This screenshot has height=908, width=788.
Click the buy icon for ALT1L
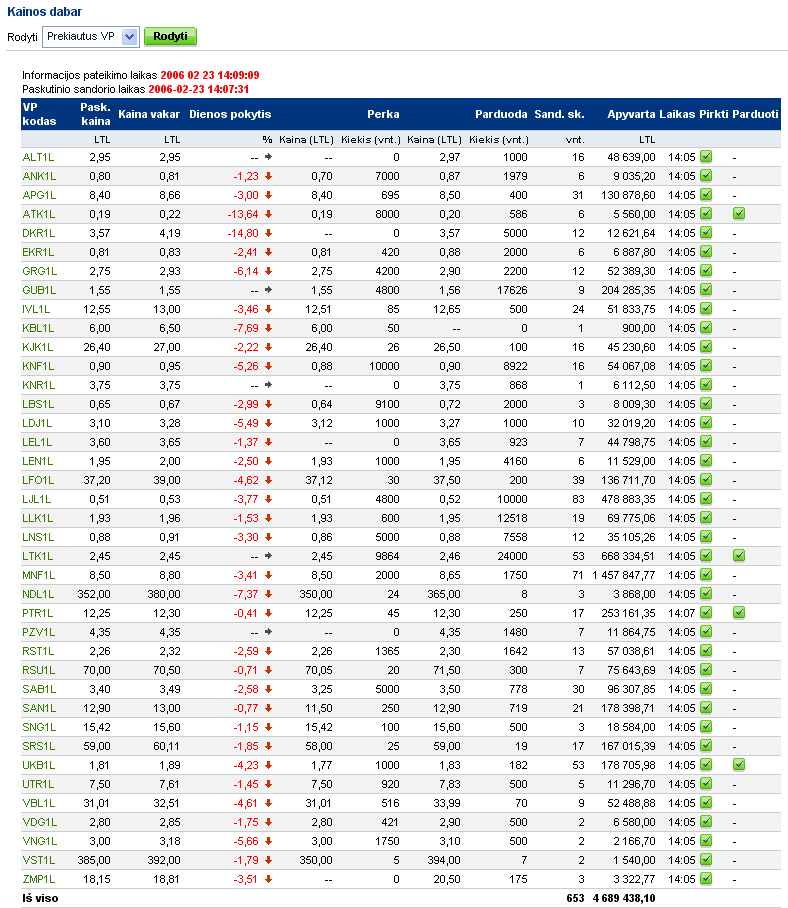pos(706,156)
